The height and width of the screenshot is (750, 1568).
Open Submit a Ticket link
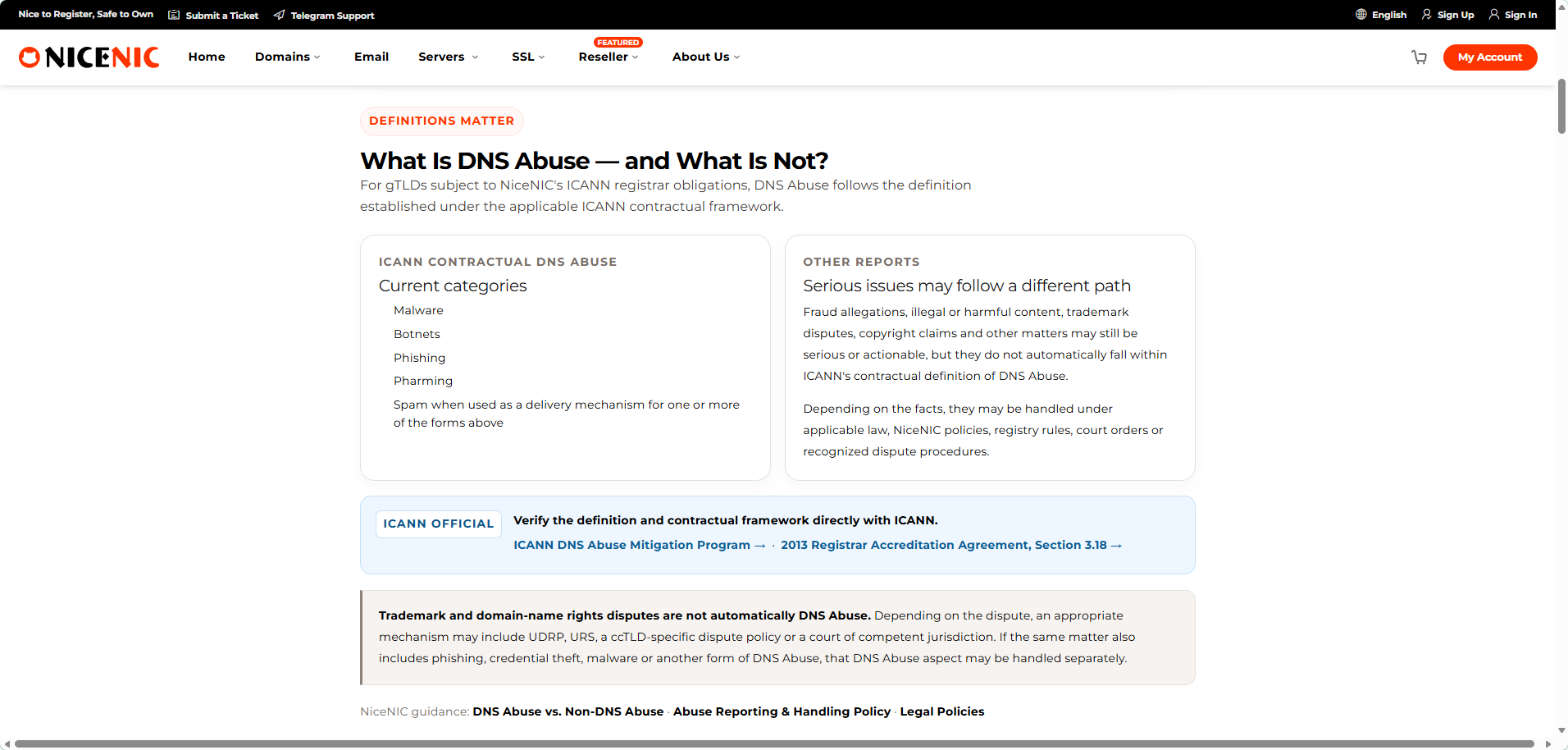coord(221,16)
